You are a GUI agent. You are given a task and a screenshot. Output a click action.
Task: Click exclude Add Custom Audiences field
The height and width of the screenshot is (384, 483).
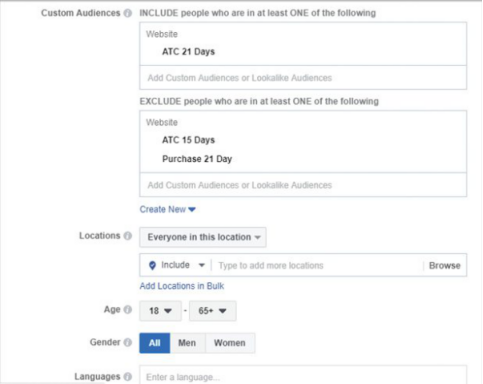(x=303, y=185)
